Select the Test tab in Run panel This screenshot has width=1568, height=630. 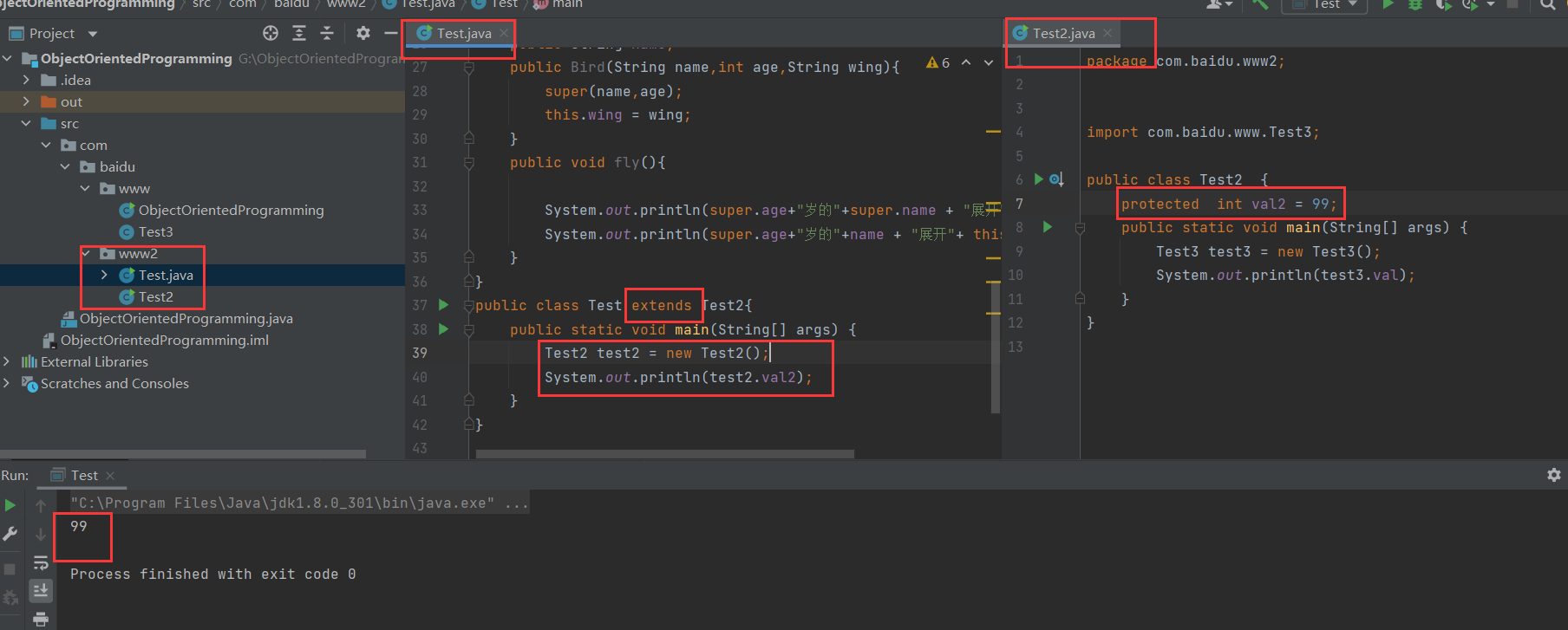83,475
